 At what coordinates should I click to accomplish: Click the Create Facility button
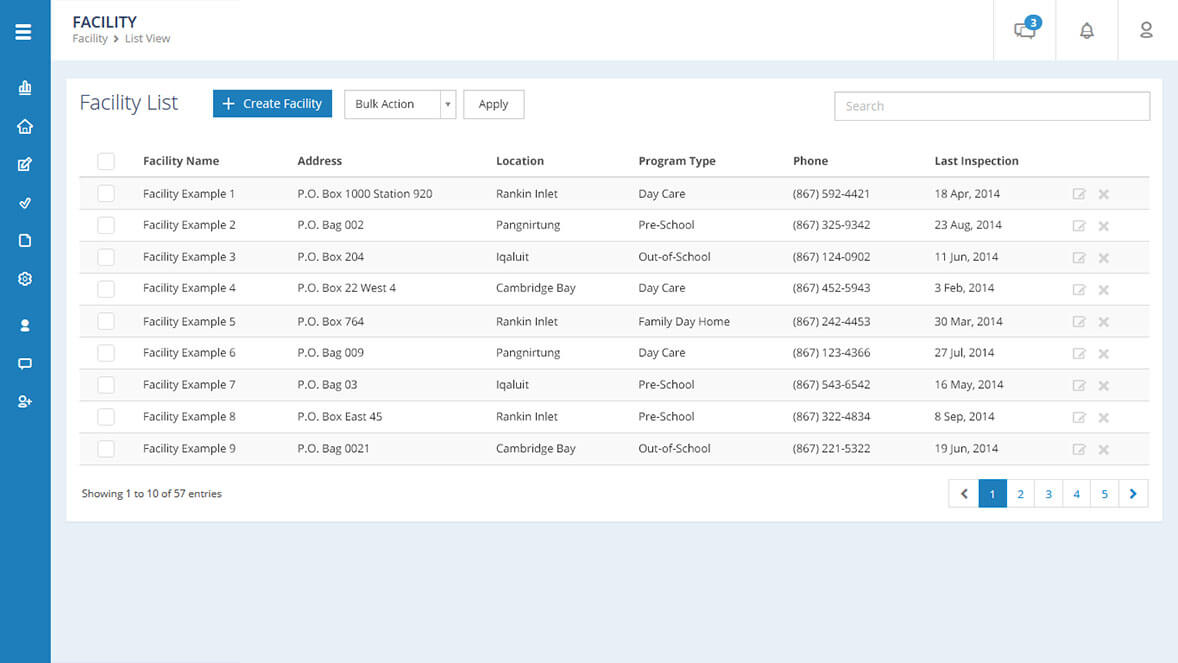click(x=272, y=104)
